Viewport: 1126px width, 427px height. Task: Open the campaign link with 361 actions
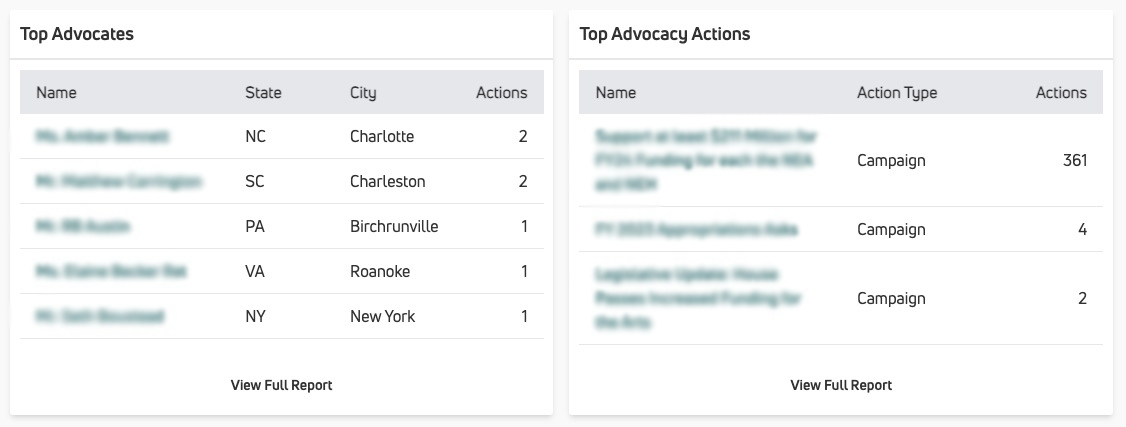click(707, 160)
